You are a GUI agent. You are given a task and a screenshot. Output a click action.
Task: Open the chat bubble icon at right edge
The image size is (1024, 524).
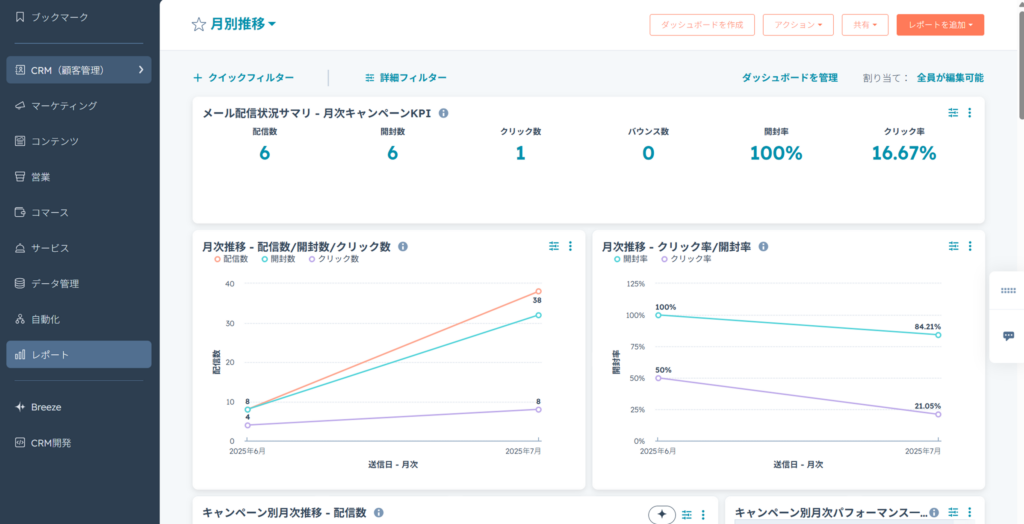[1008, 336]
